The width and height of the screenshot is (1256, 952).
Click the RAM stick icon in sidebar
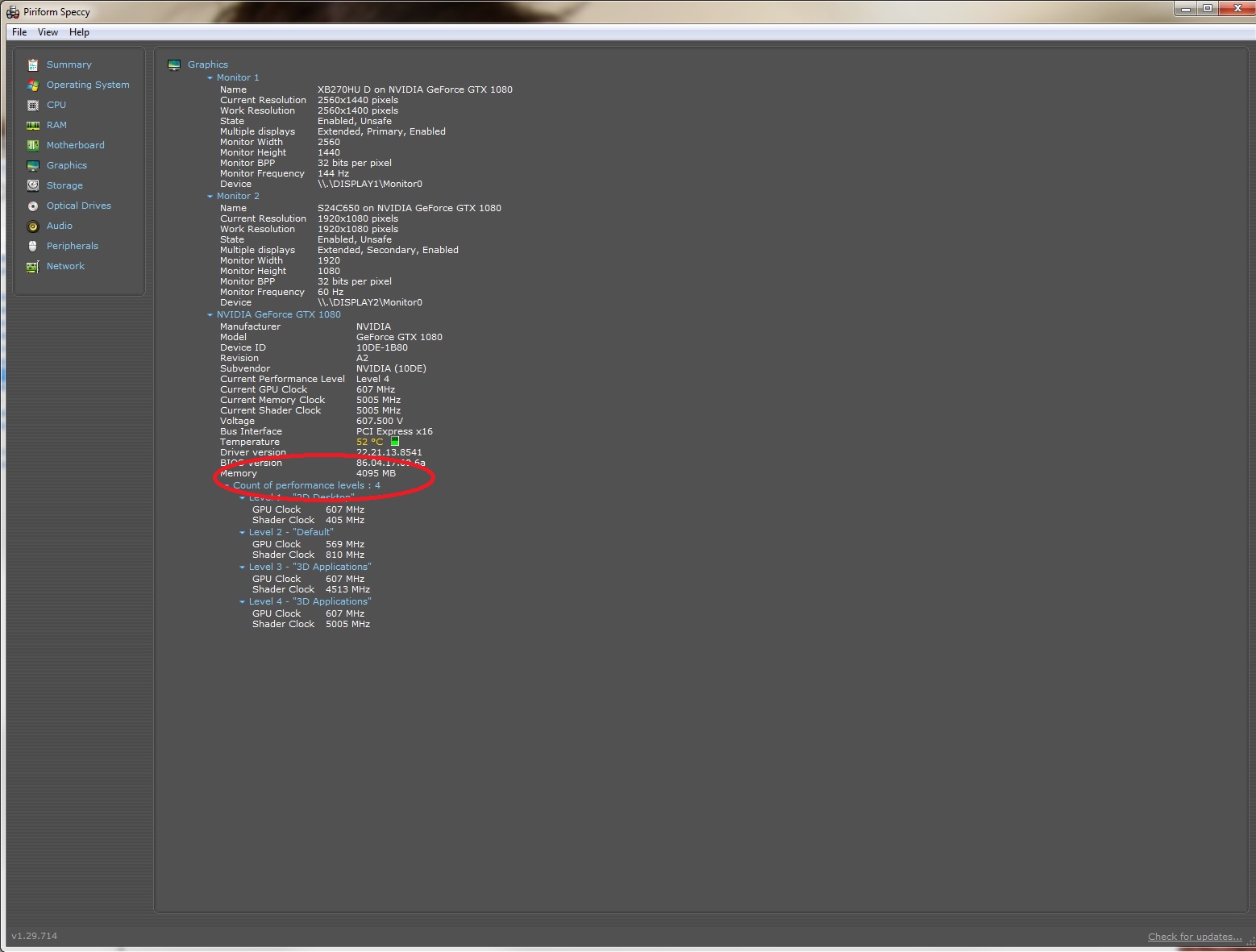pyautogui.click(x=33, y=125)
